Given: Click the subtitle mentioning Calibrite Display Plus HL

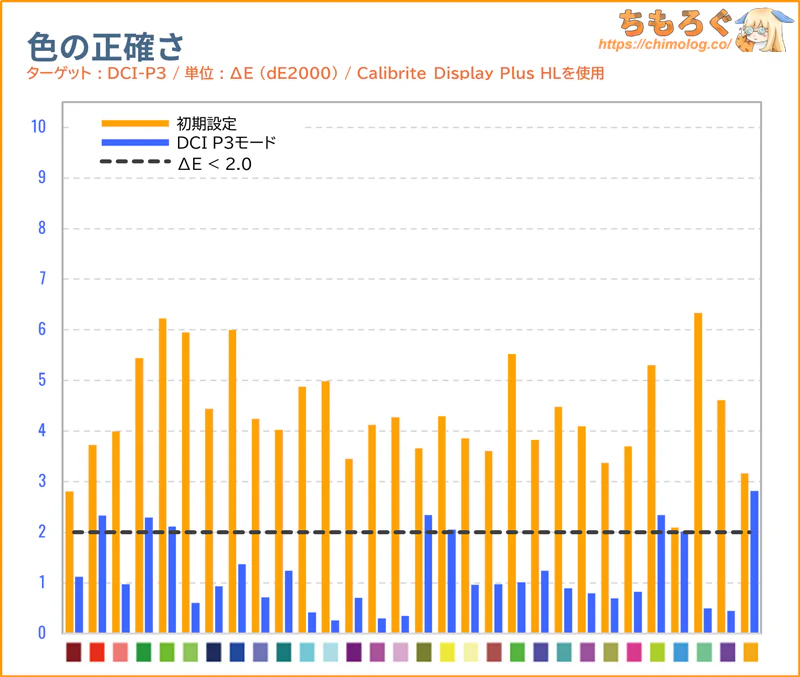Looking at the screenshot, I should pyautogui.click(x=315, y=74).
